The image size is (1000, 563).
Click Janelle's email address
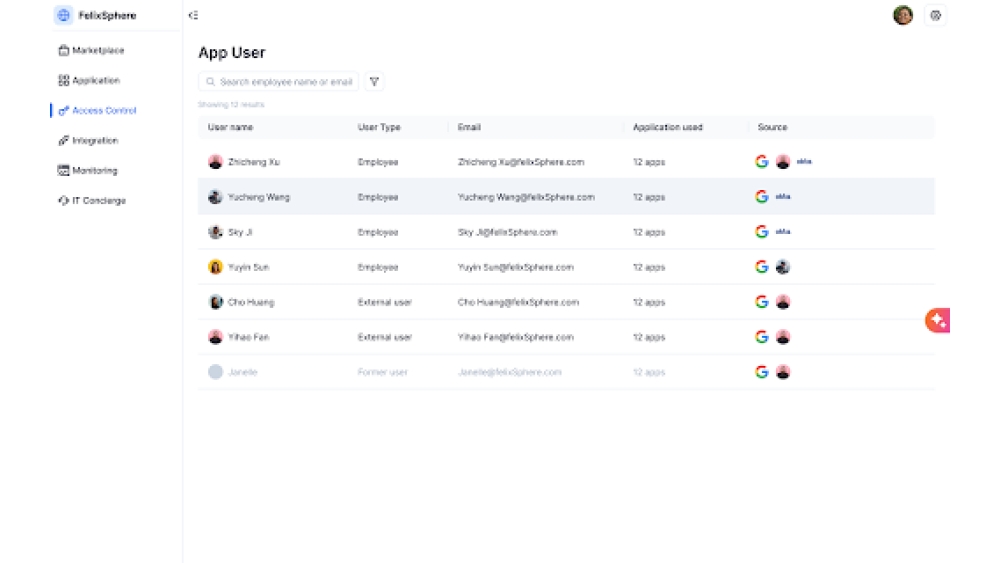[x=510, y=372]
